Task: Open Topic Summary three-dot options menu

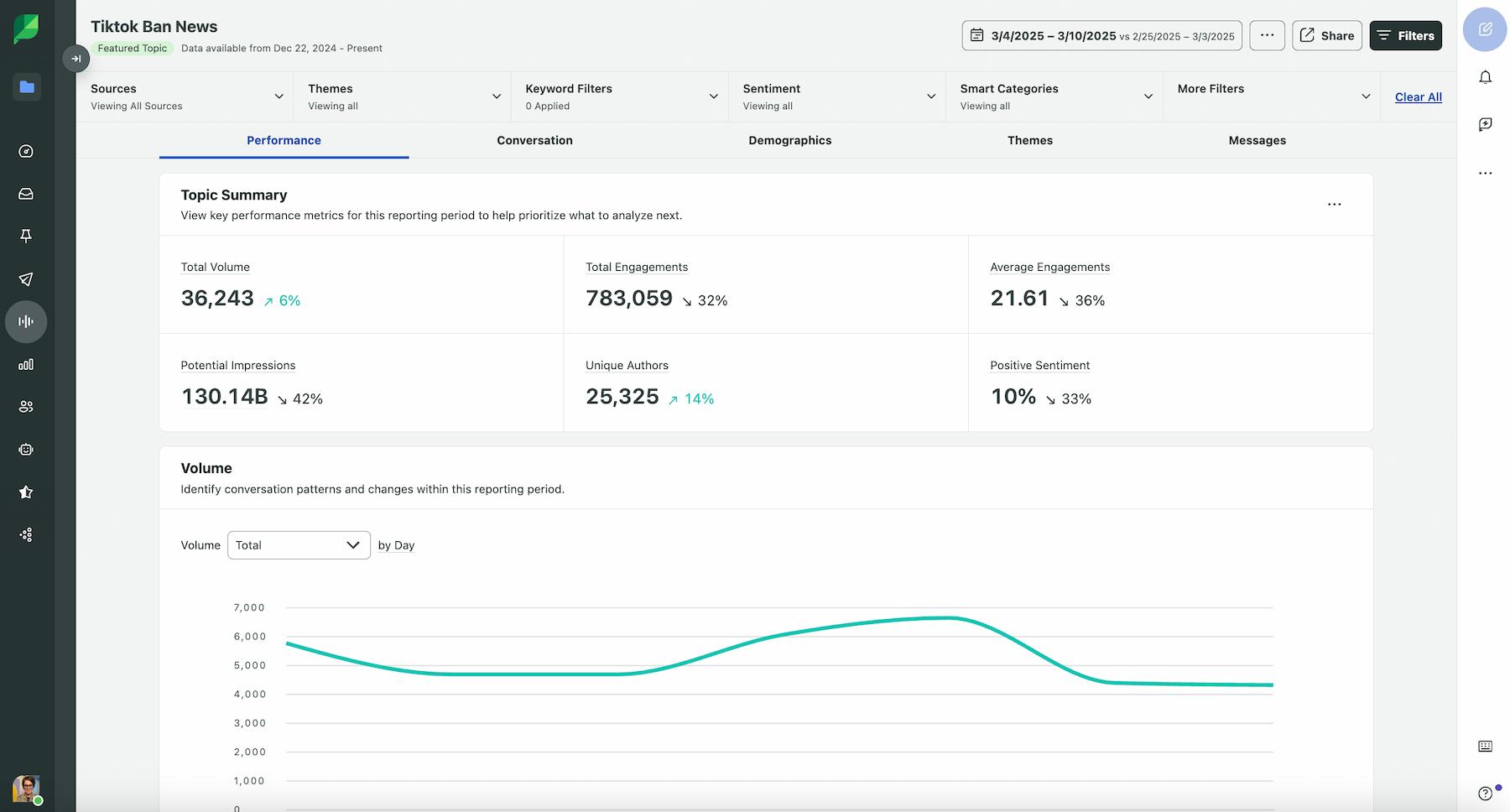Action: click(x=1334, y=205)
